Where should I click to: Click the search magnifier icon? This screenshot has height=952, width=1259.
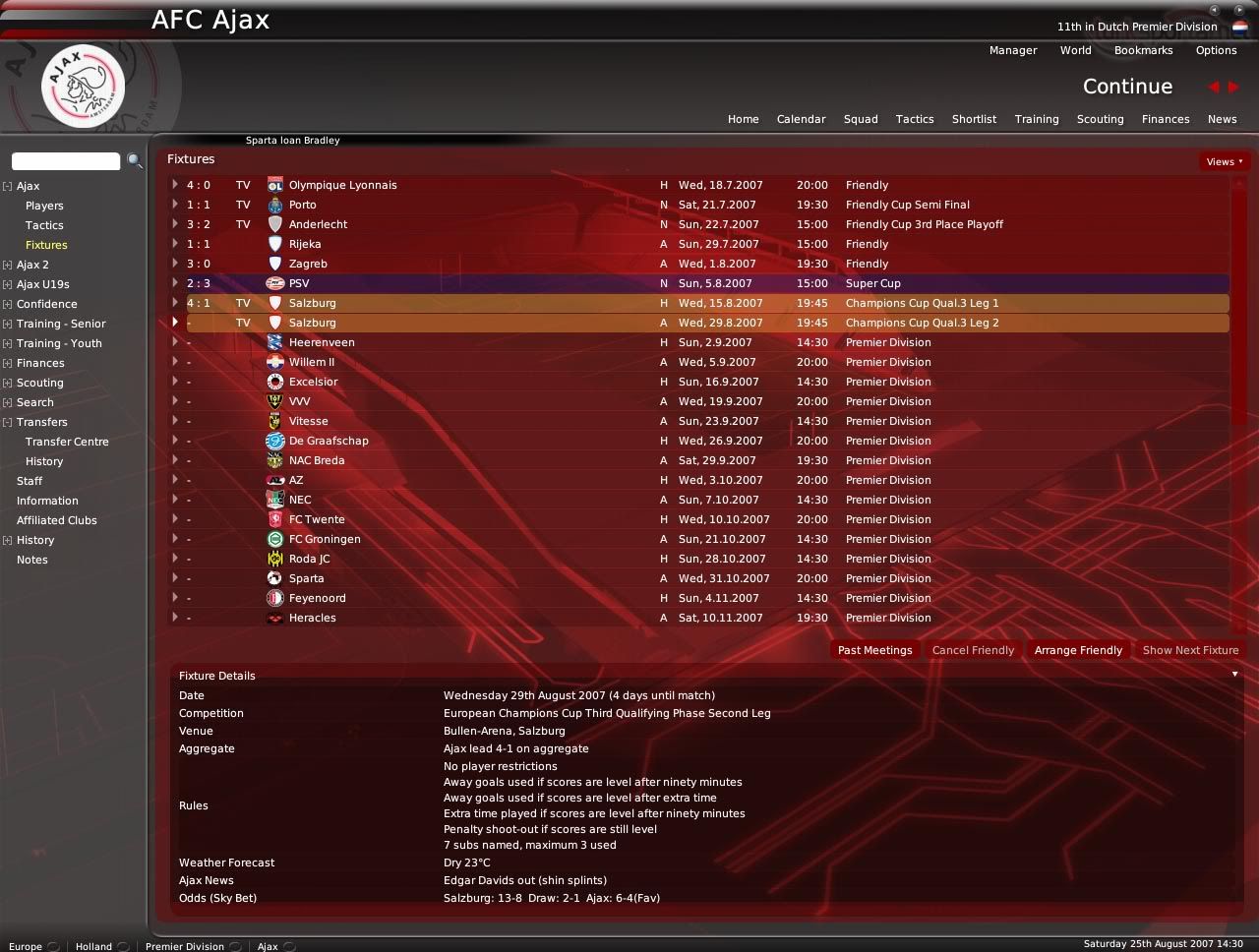click(135, 160)
